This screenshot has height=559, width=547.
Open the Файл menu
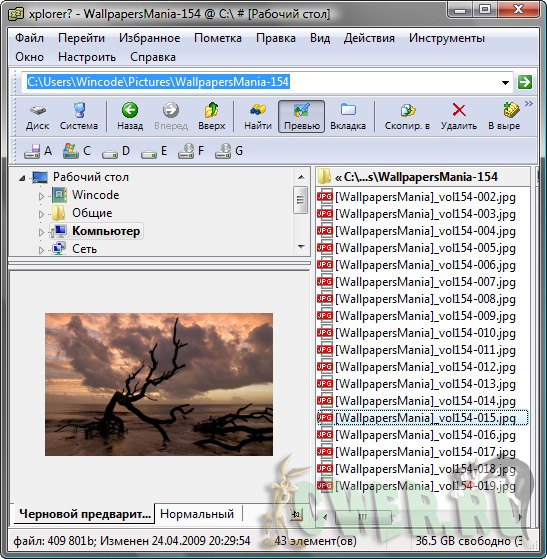coord(29,38)
